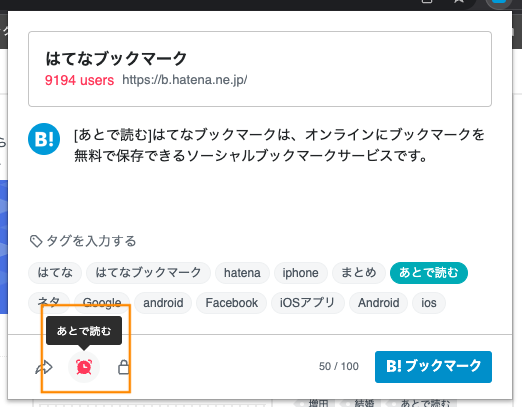Click the blue B! Hatena logo avatar
522x407 pixels.
coord(44,139)
